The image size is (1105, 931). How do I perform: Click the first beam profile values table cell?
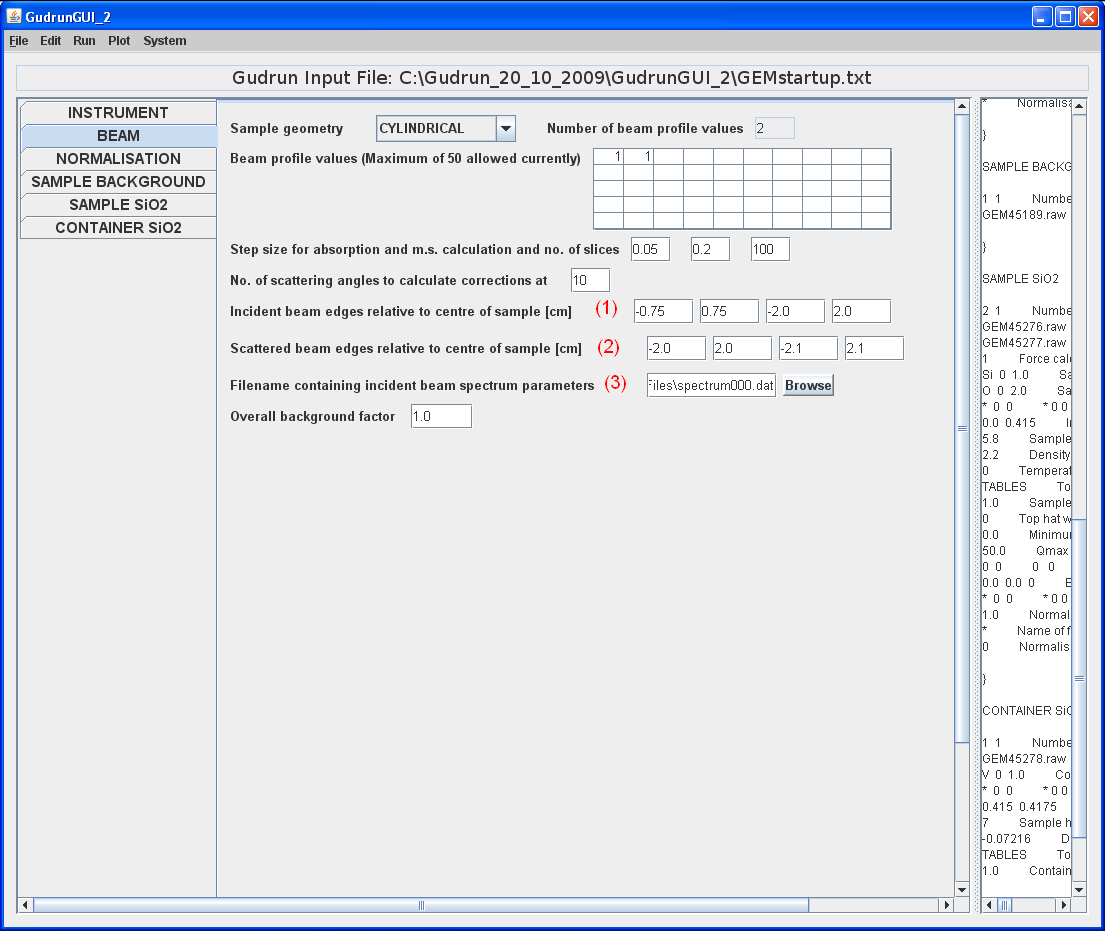608,156
